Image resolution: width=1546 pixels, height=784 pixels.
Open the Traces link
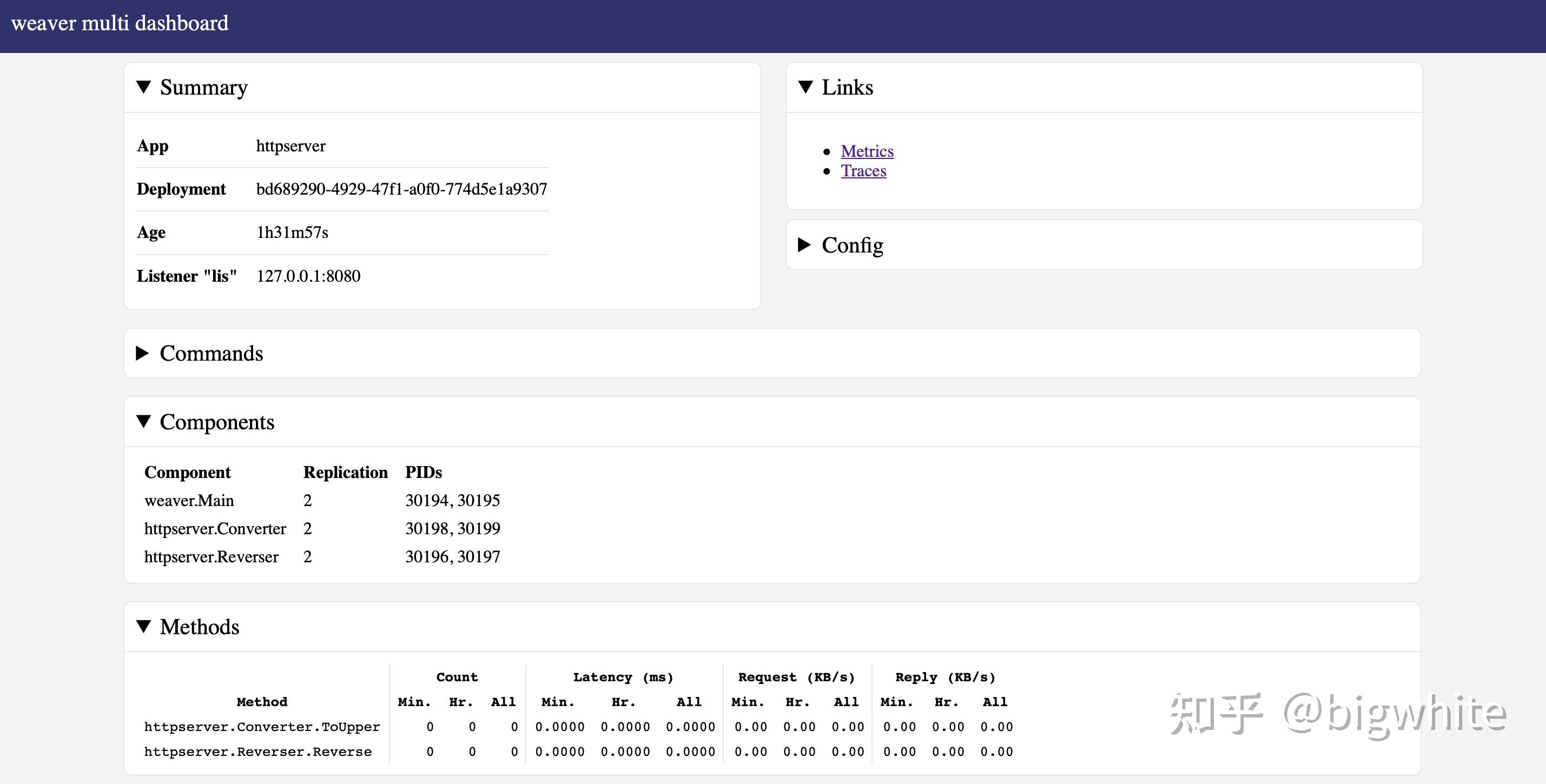[863, 171]
